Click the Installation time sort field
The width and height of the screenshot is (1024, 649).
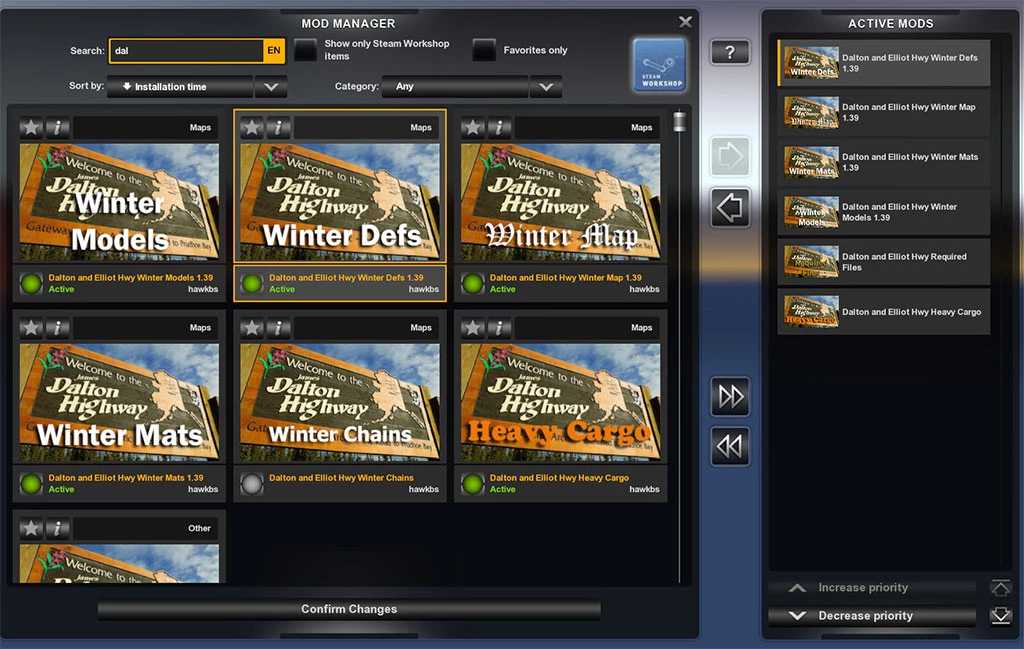pos(180,87)
